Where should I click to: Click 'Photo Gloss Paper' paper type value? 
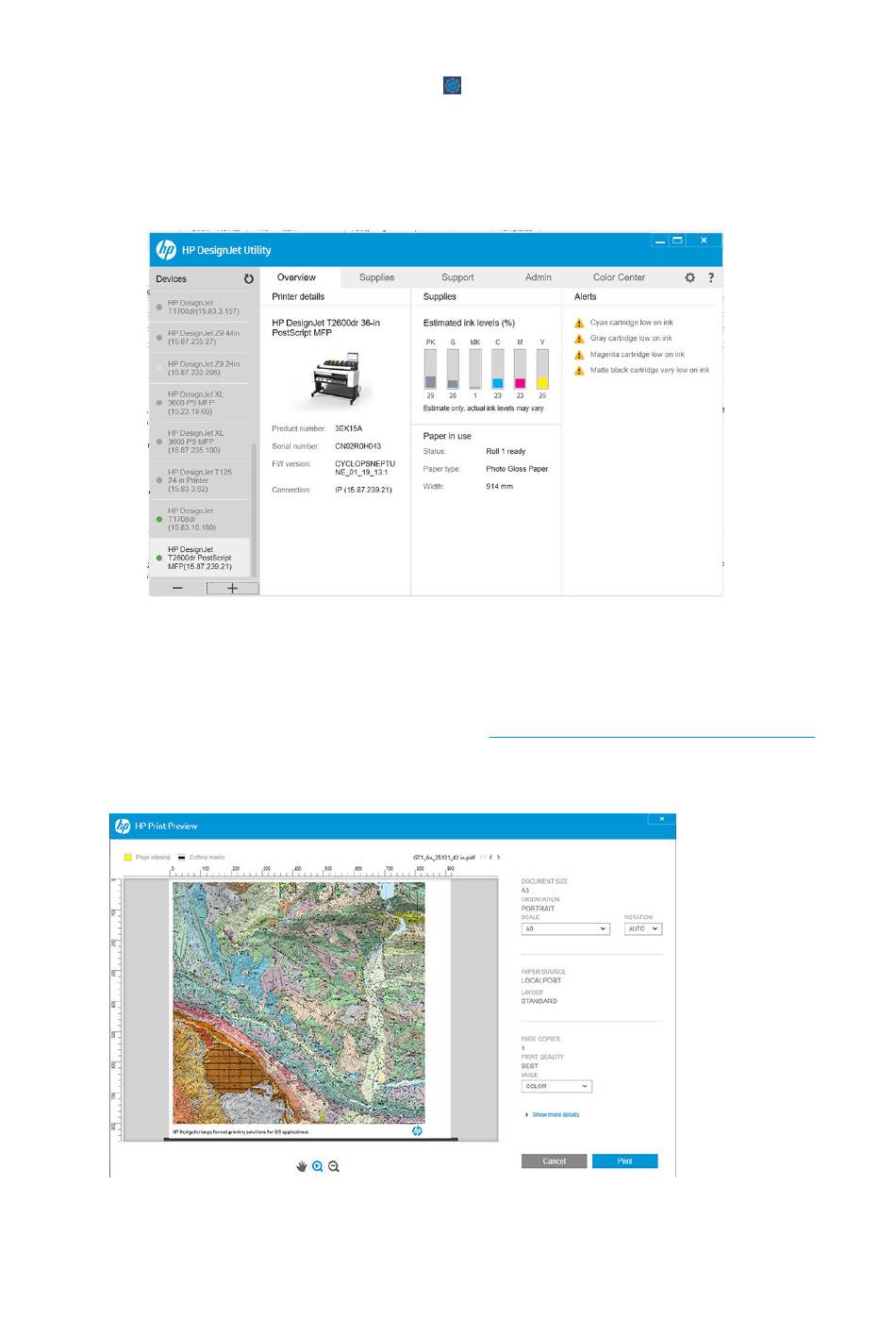(x=517, y=469)
